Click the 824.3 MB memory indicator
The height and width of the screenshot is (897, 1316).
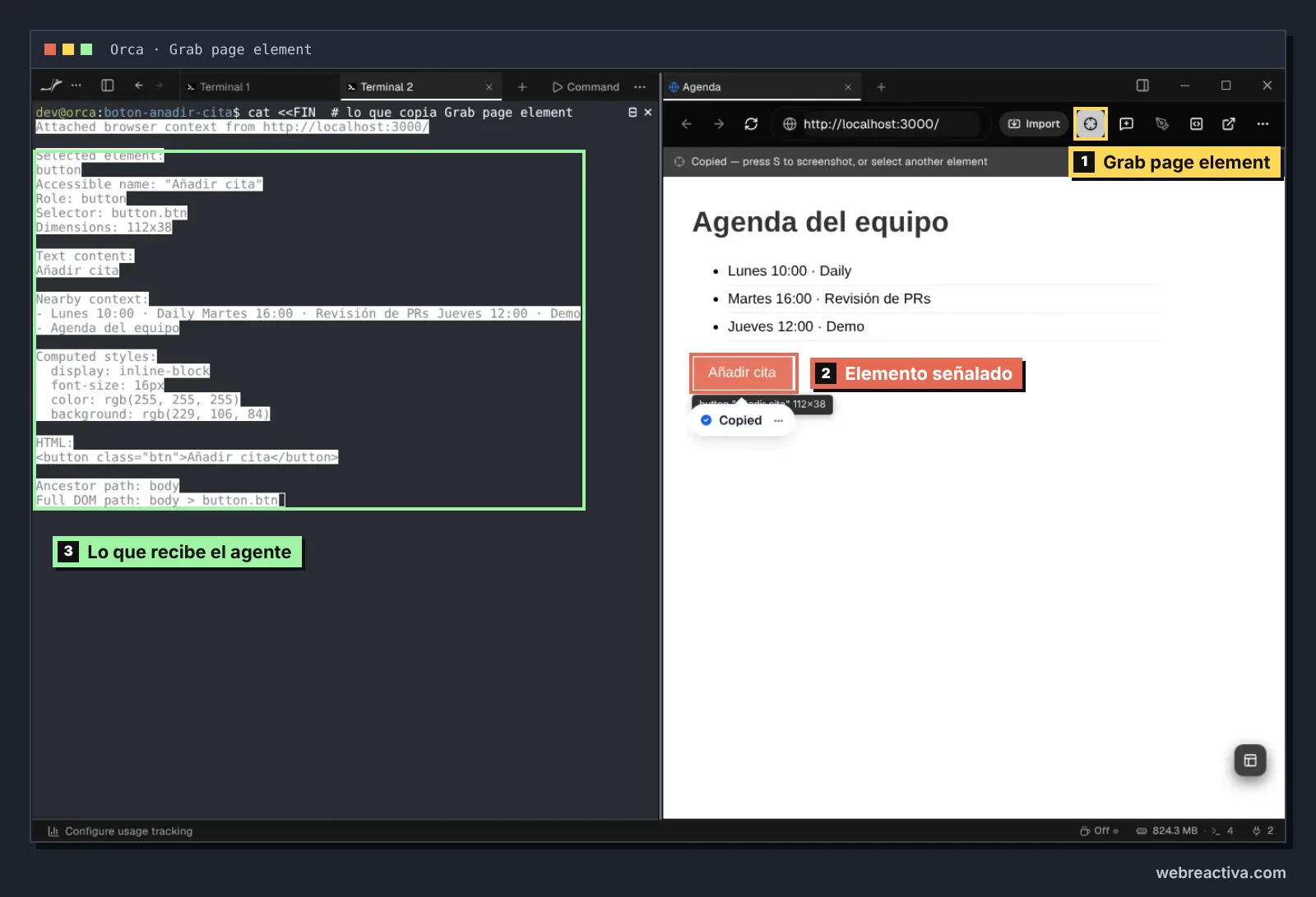pos(1166,831)
